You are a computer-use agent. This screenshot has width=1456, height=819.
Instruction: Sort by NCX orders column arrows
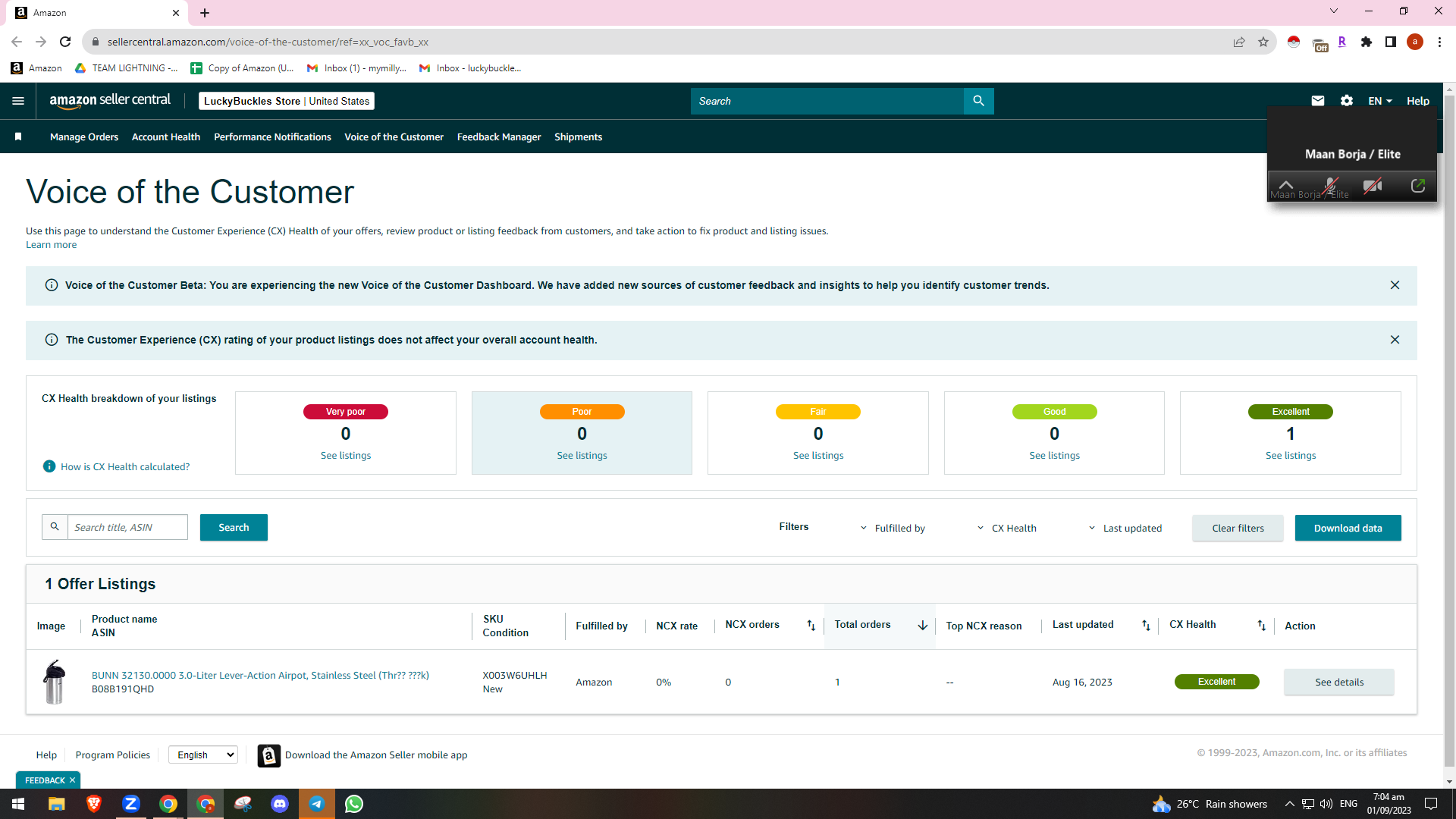click(x=811, y=626)
